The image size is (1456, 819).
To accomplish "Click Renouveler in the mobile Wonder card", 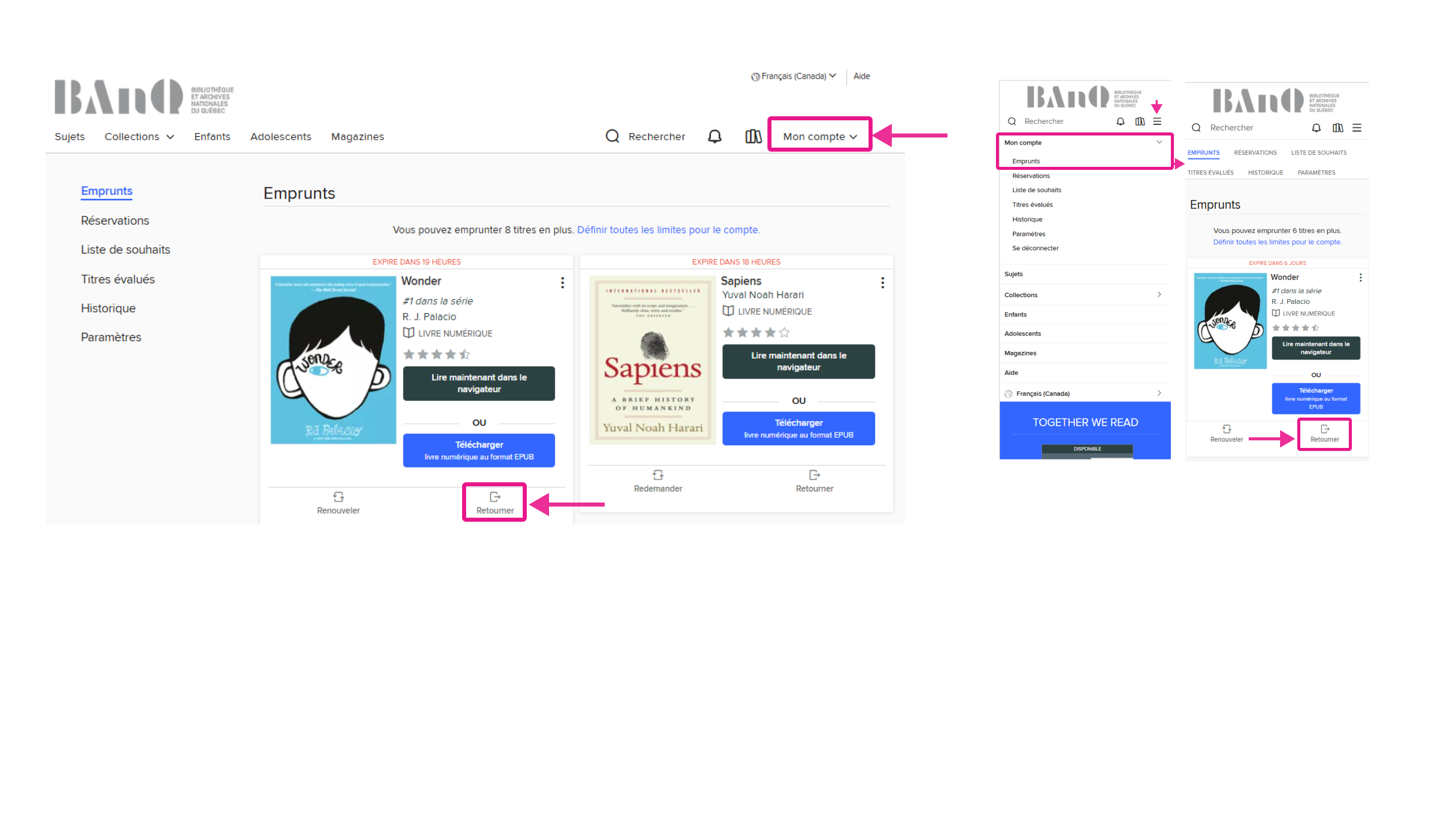I will 1226,434.
